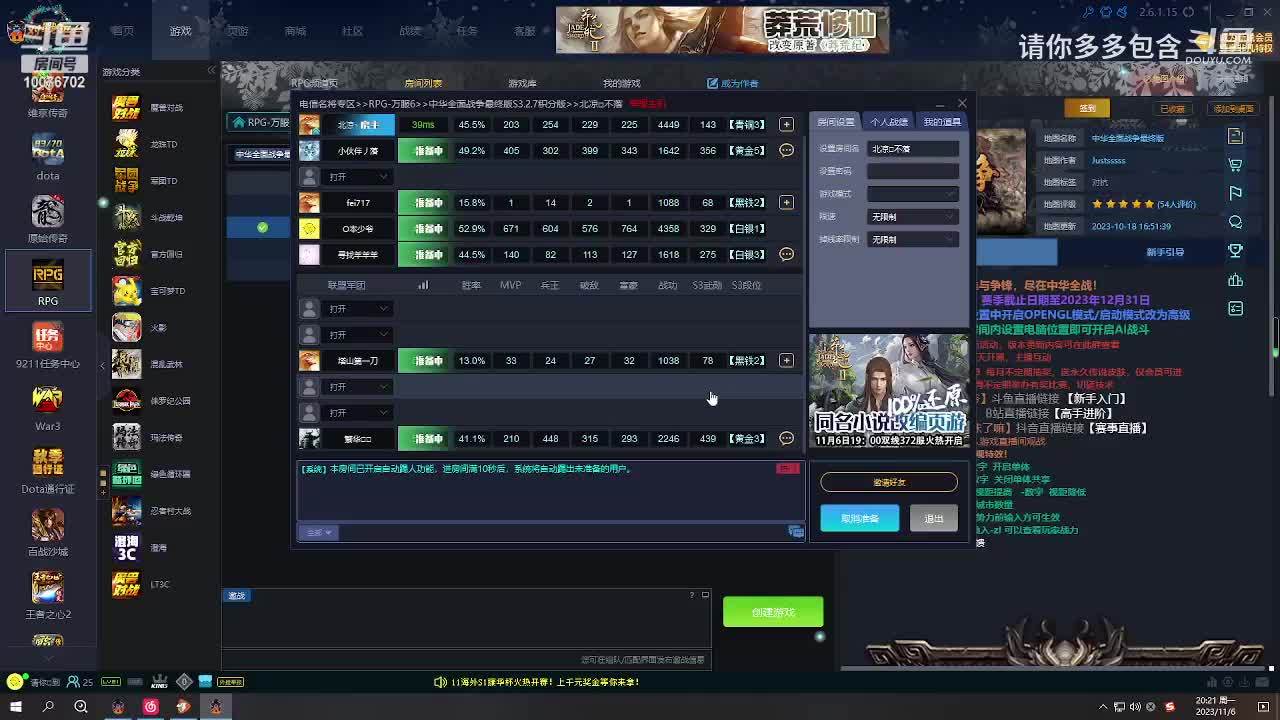Viewport: 1280px width, 720px height.
Task: Open second 打开 slot dropdown under 联盟军团
Action: pos(358,335)
